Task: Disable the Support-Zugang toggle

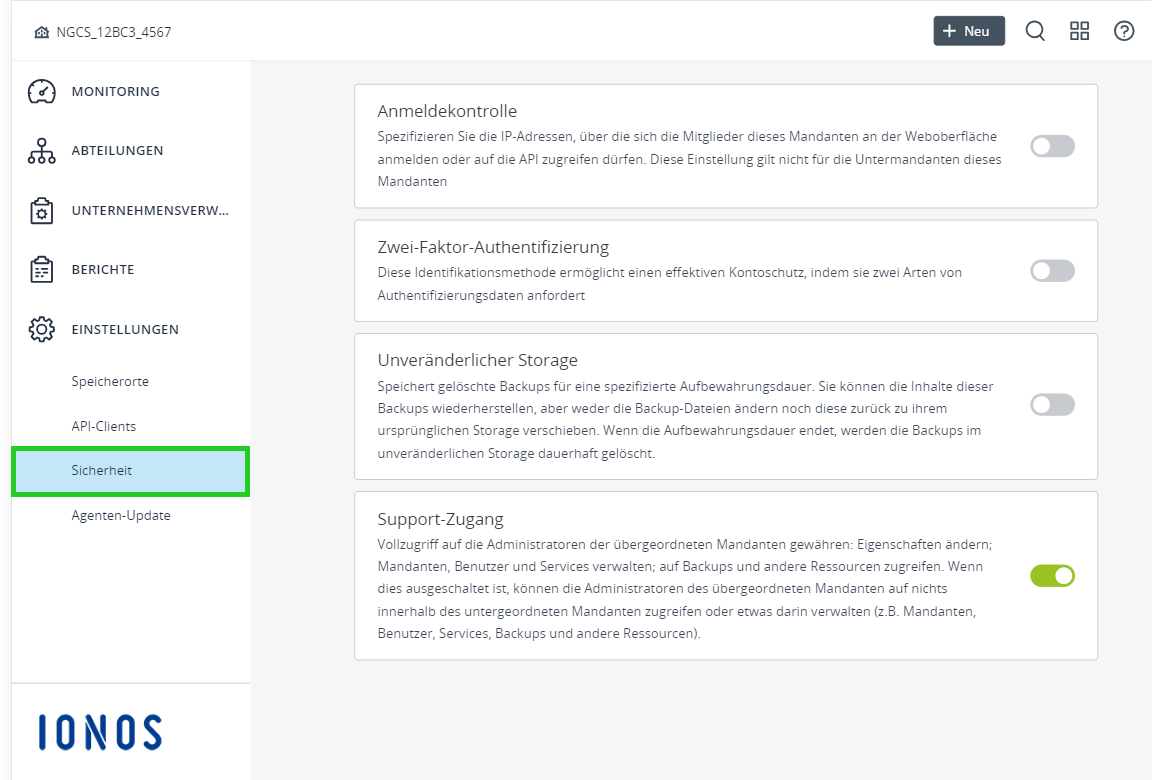Action: click(1052, 576)
